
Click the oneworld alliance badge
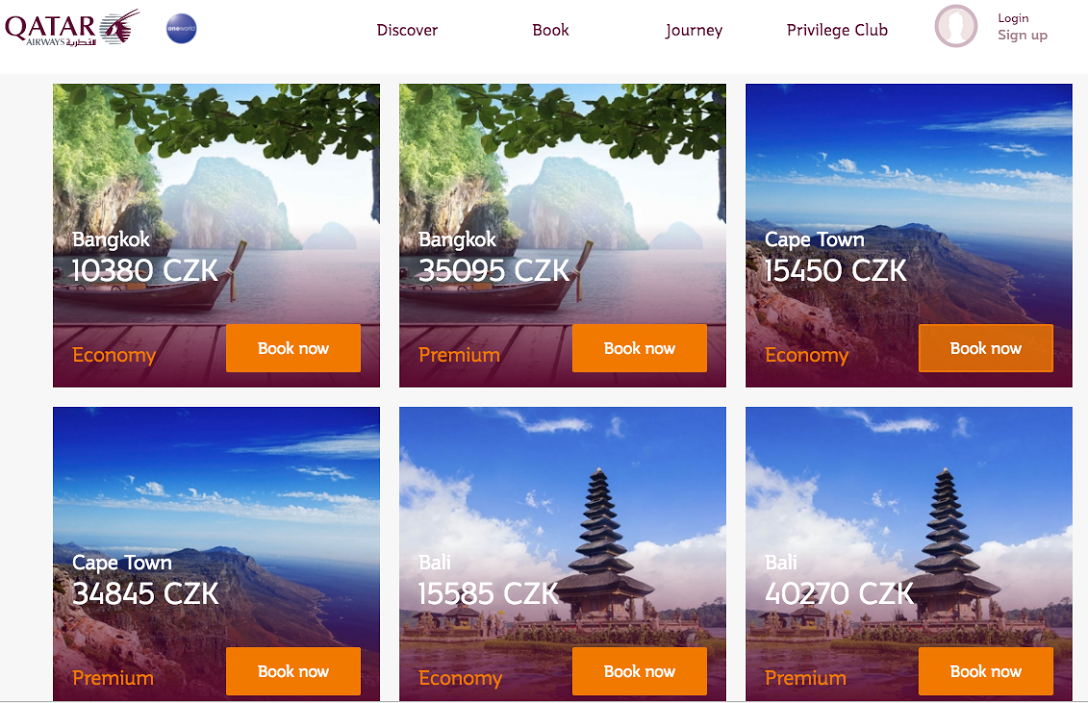[x=181, y=28]
